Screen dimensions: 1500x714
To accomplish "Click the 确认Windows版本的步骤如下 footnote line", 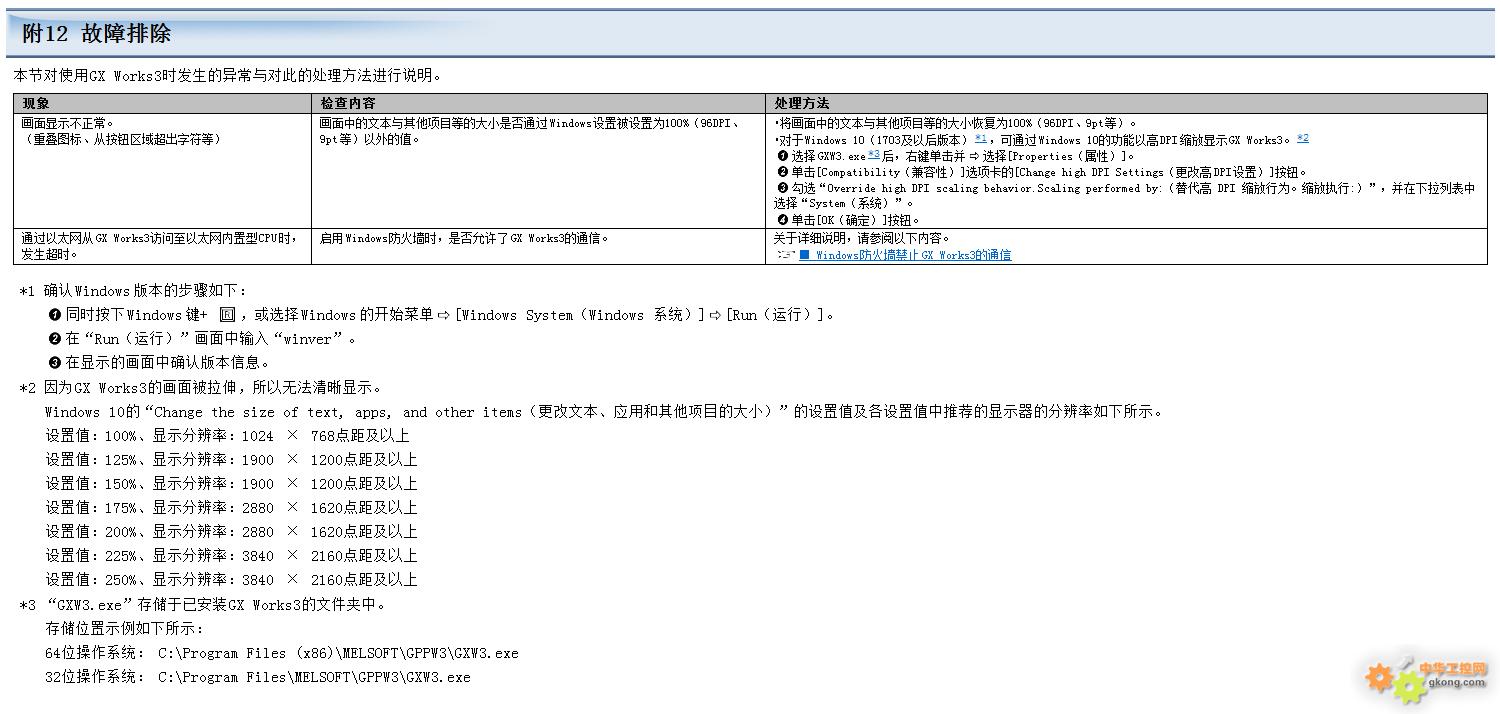I will [132, 291].
